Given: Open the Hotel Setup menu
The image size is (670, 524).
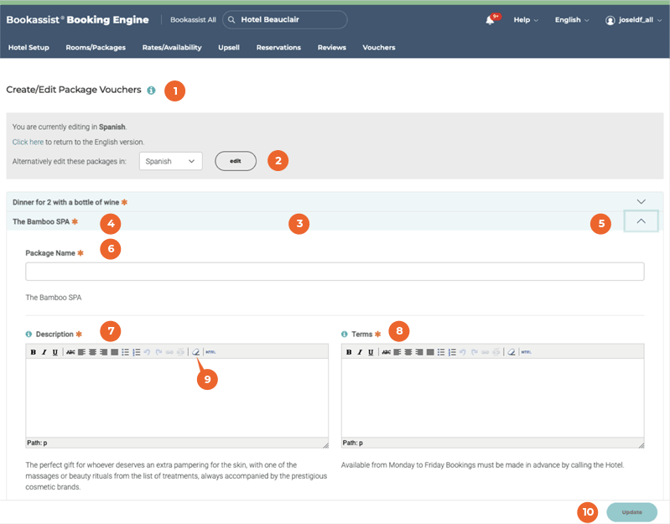Looking at the screenshot, I should click(29, 47).
